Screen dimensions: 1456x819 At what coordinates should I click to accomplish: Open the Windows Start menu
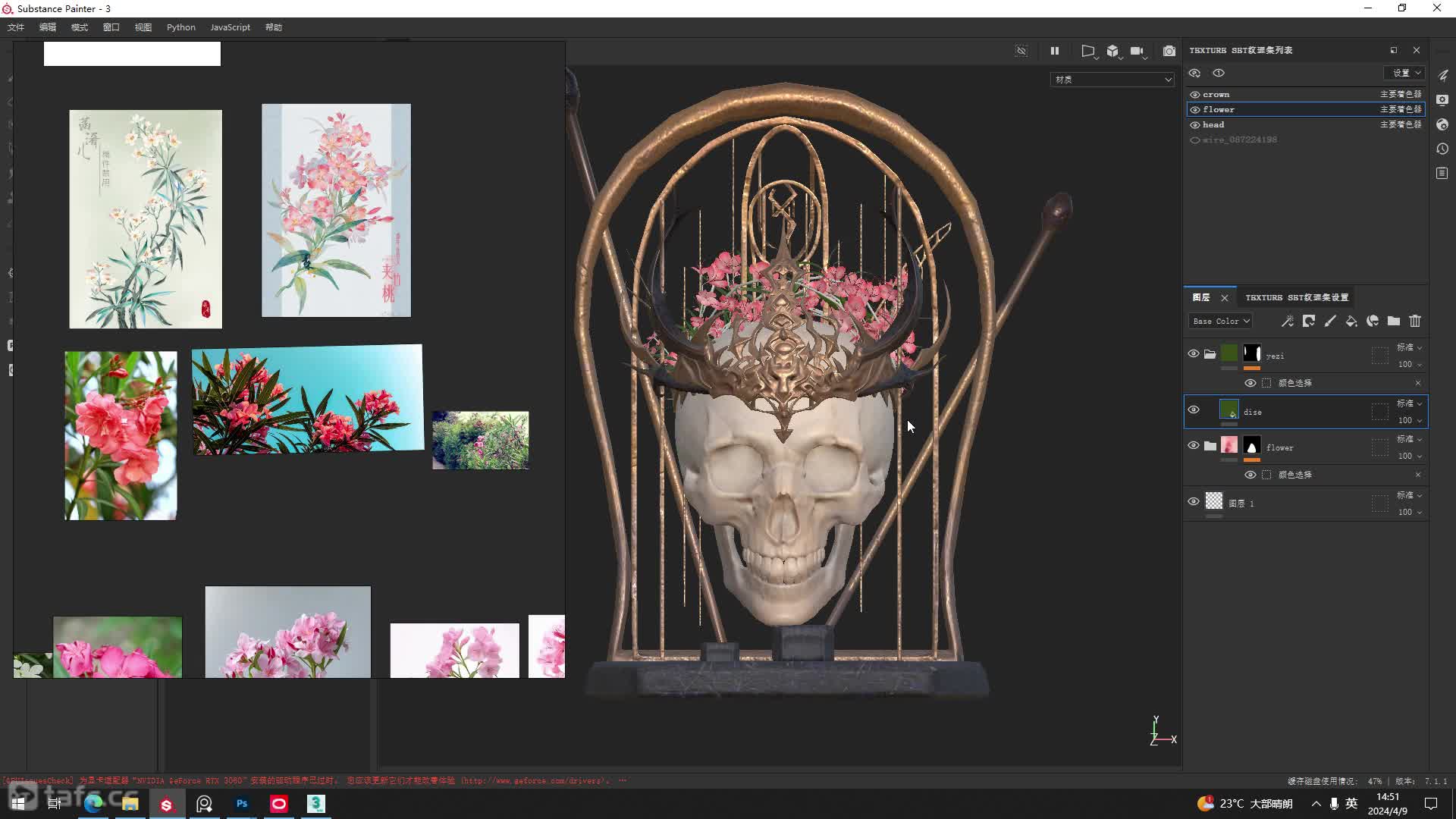point(18,804)
